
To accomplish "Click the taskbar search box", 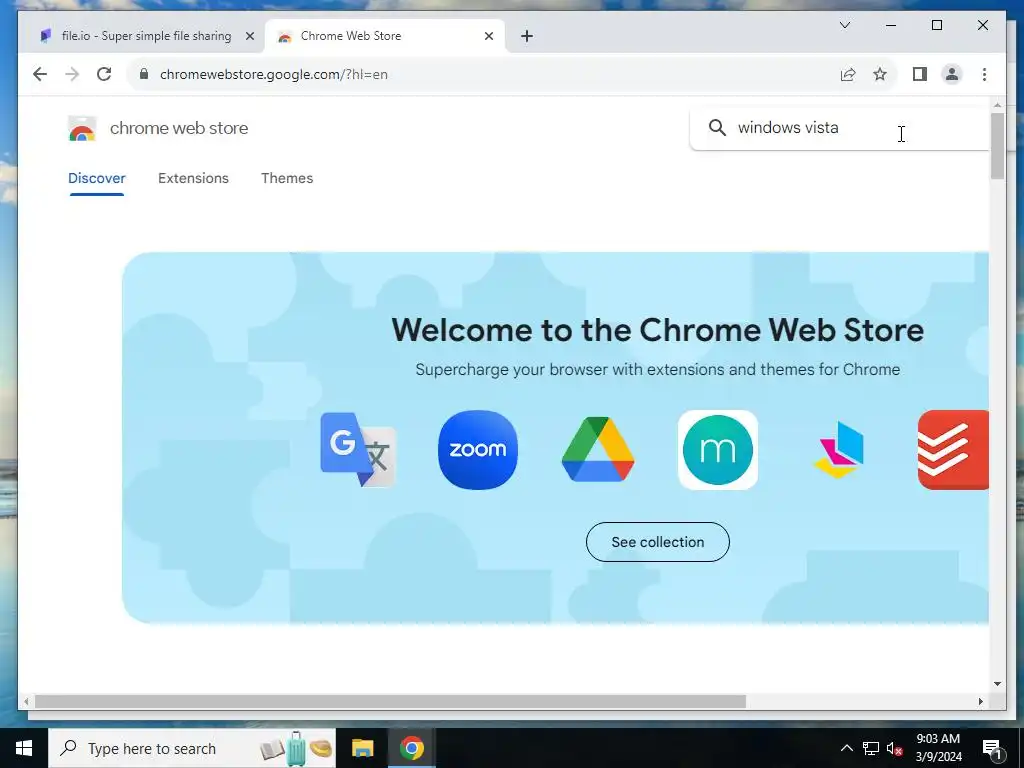I will tap(192, 748).
